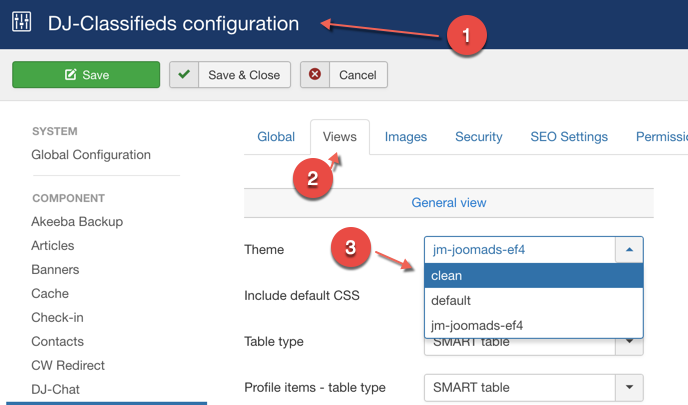Open Banners component settings
The image size is (688, 405).
pyautogui.click(x=55, y=269)
